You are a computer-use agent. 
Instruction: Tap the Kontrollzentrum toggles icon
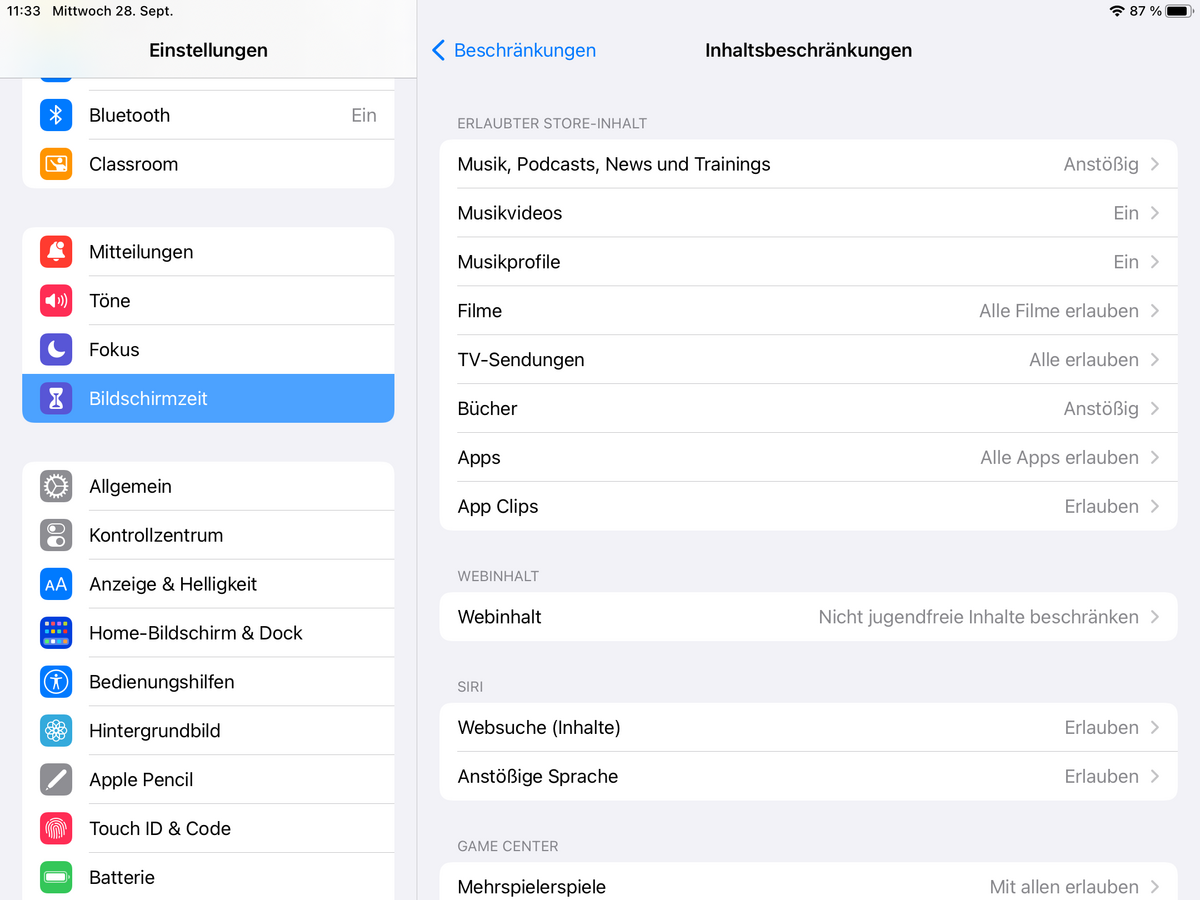point(56,535)
